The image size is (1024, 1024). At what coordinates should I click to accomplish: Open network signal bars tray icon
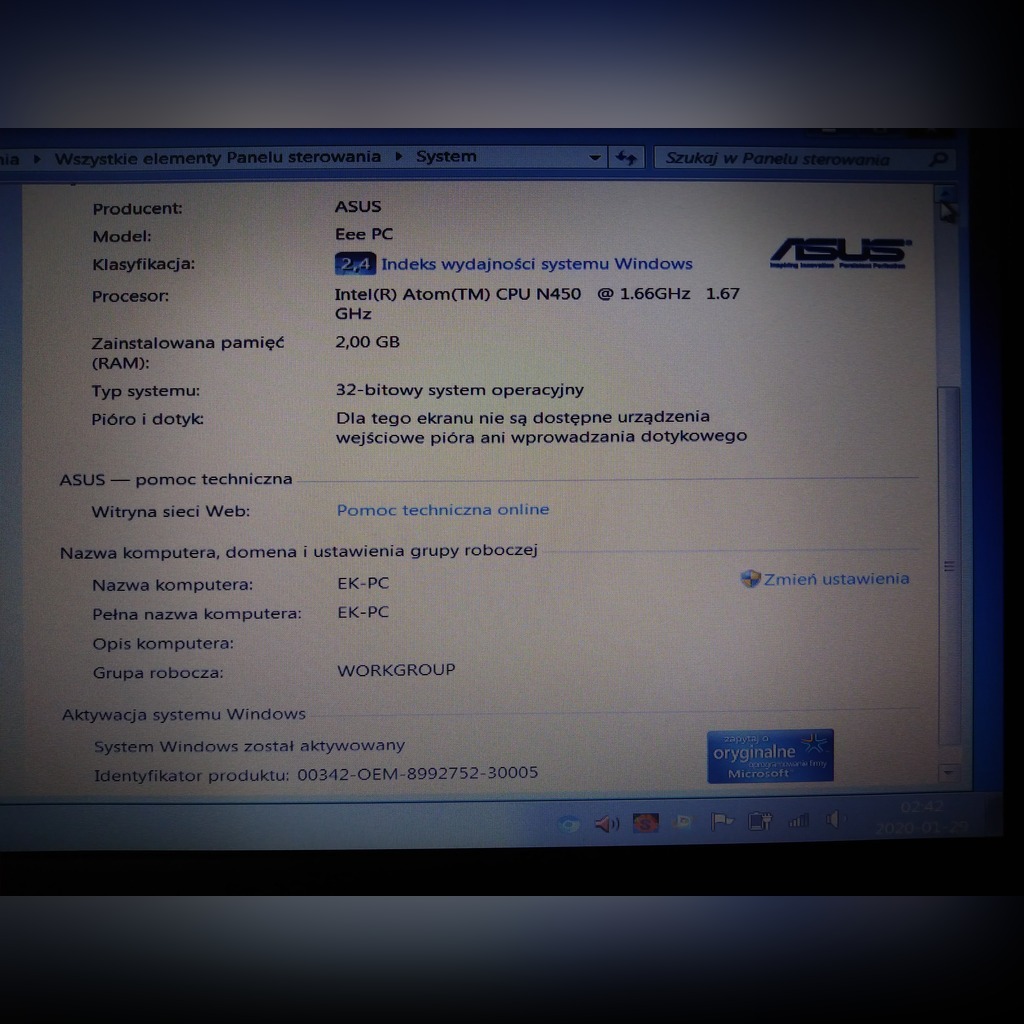point(798,820)
